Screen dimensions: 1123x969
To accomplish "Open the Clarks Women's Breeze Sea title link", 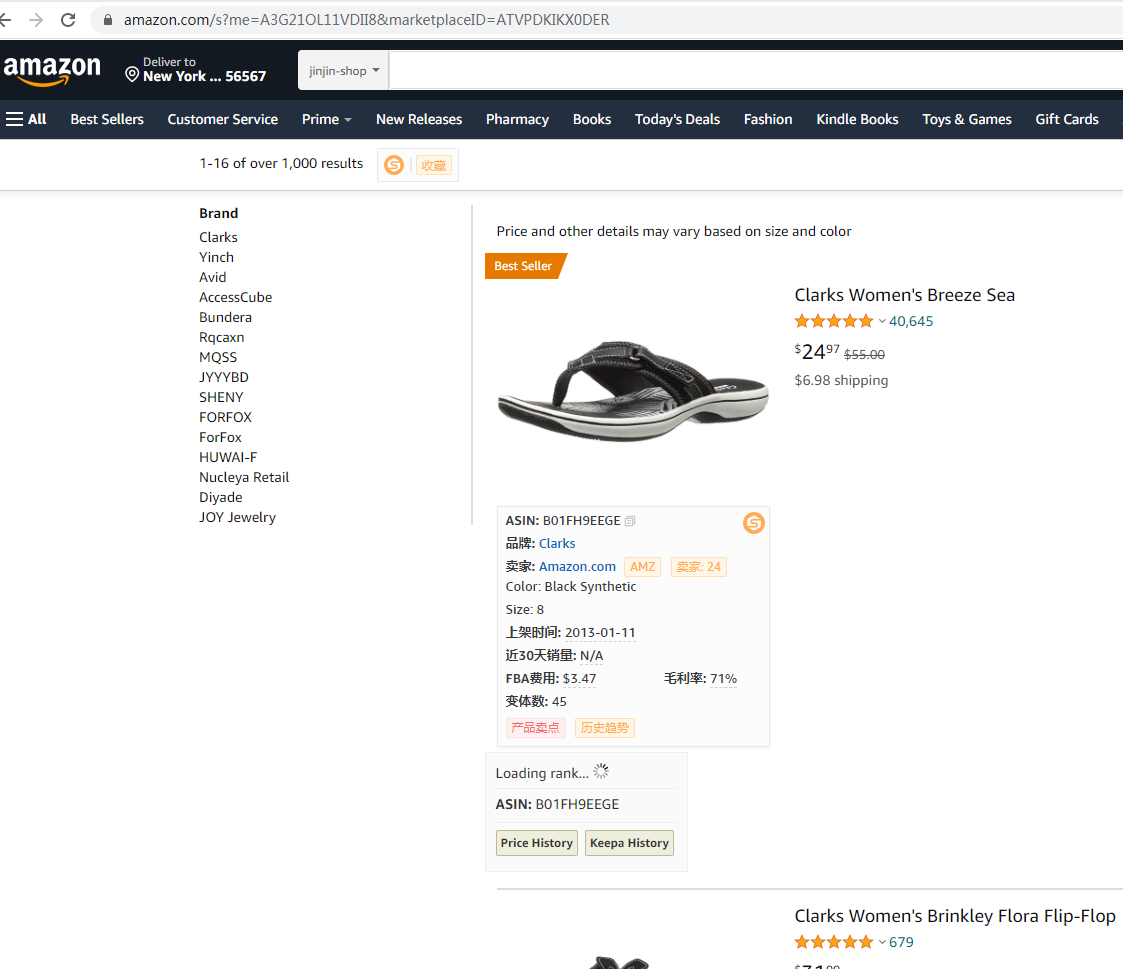I will (x=904, y=295).
